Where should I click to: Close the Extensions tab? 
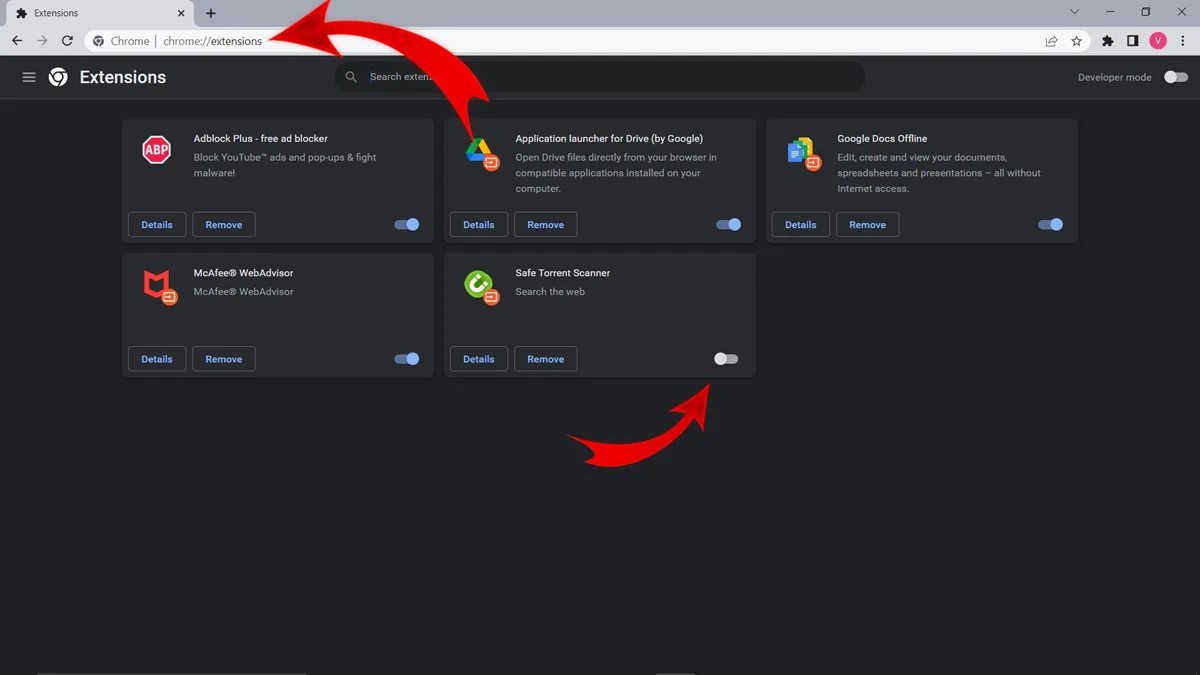pos(181,13)
